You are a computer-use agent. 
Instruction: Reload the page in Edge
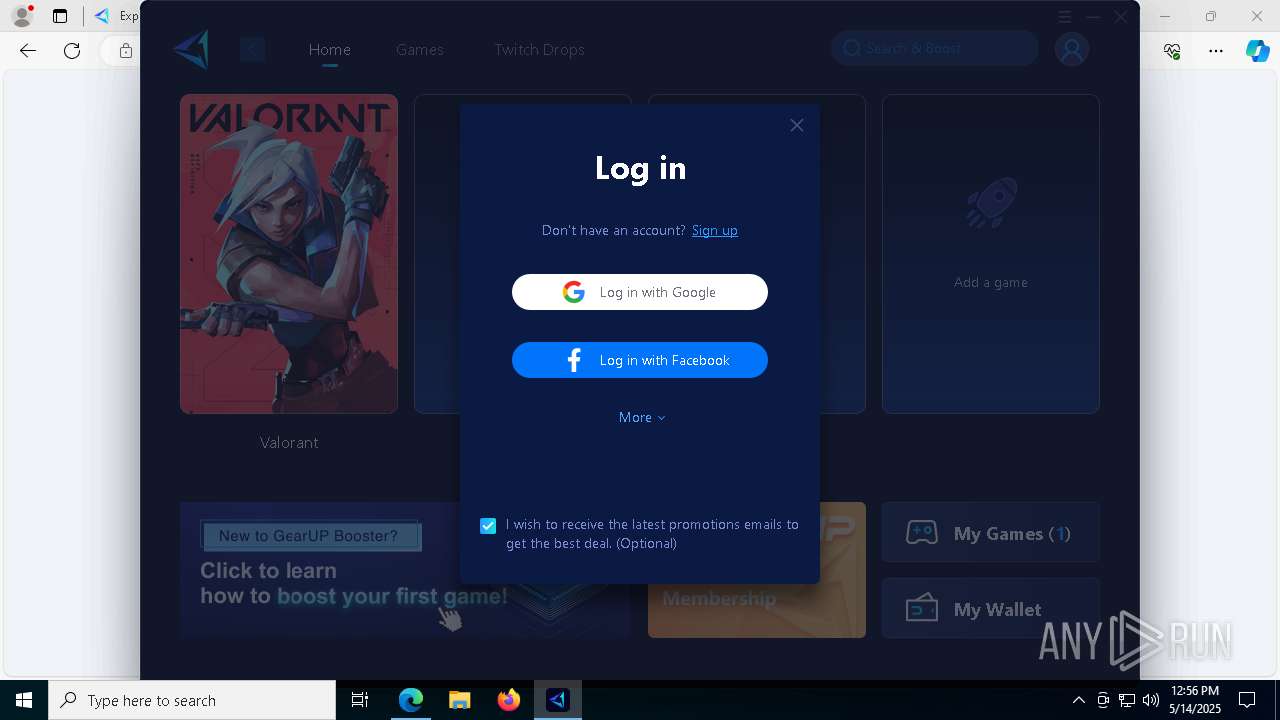click(x=72, y=50)
